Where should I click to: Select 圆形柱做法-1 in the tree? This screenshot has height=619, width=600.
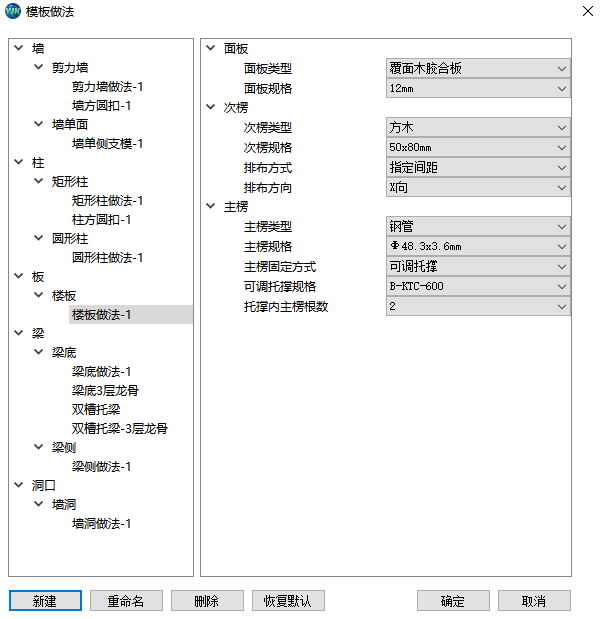107,257
